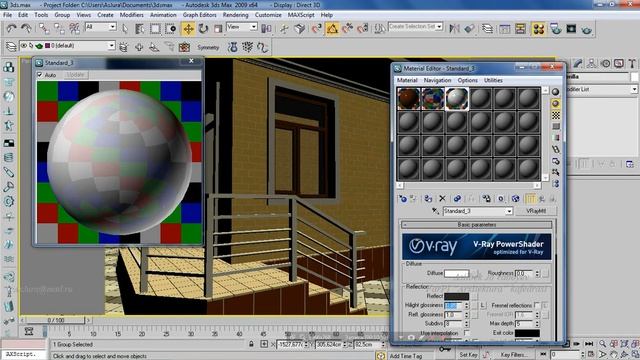640x360 pixels.
Task: Open Material Editor four-spheres icon
Action: coord(539,29)
